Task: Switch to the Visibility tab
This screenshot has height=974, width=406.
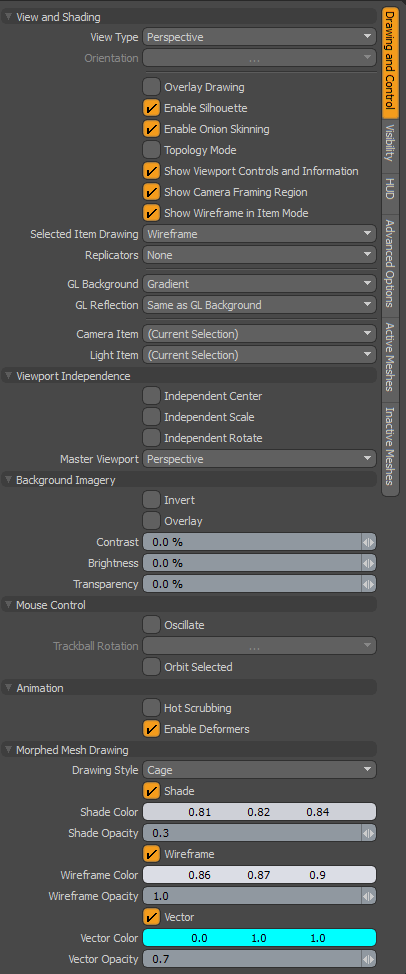Action: pos(390,145)
